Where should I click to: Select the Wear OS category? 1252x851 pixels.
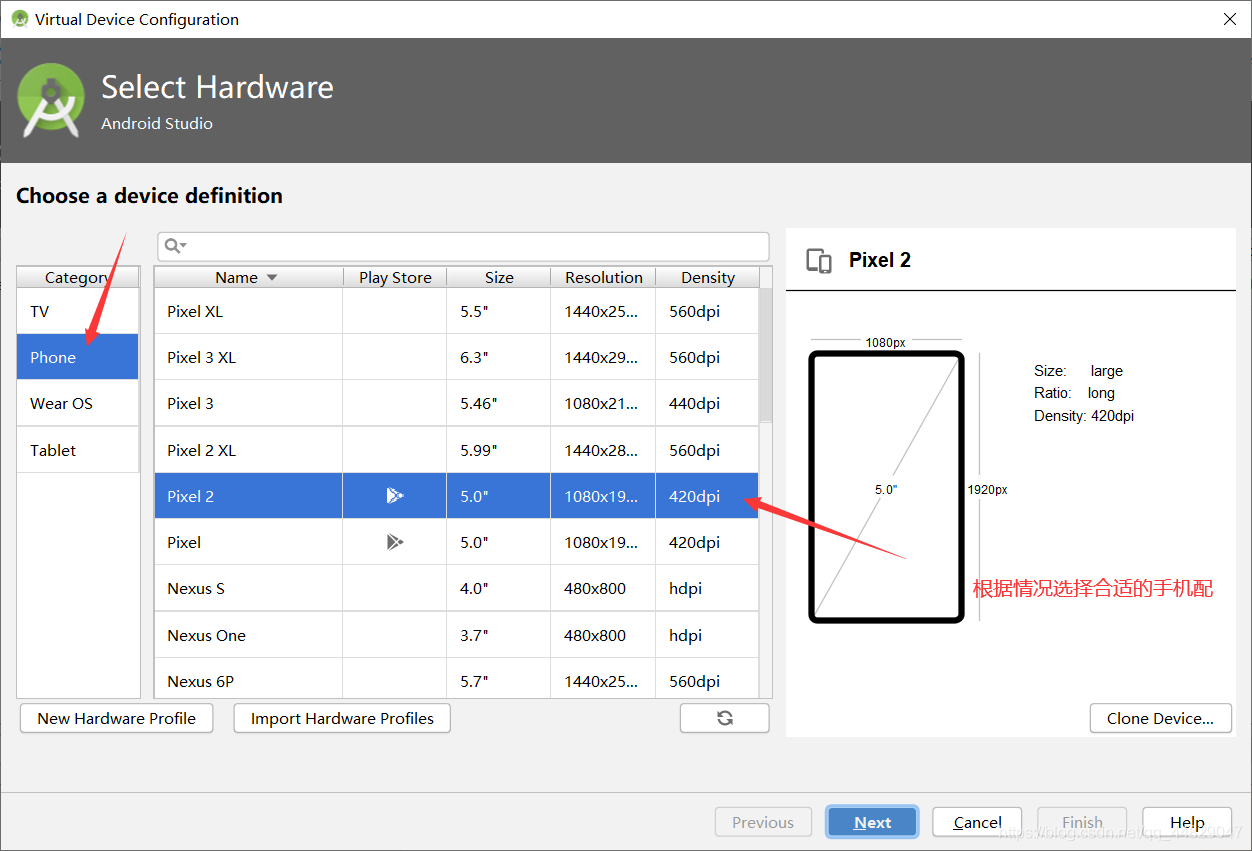click(x=78, y=403)
